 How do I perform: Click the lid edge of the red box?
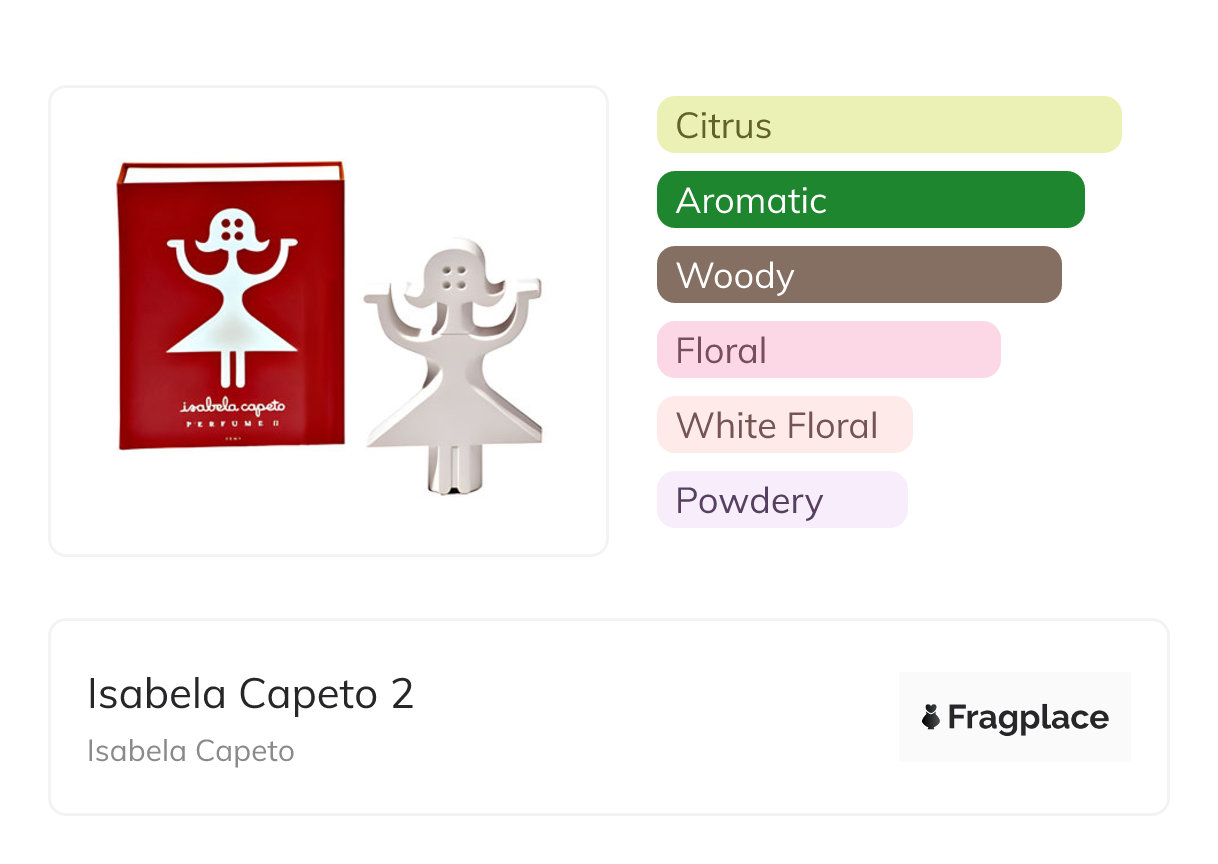[230, 173]
